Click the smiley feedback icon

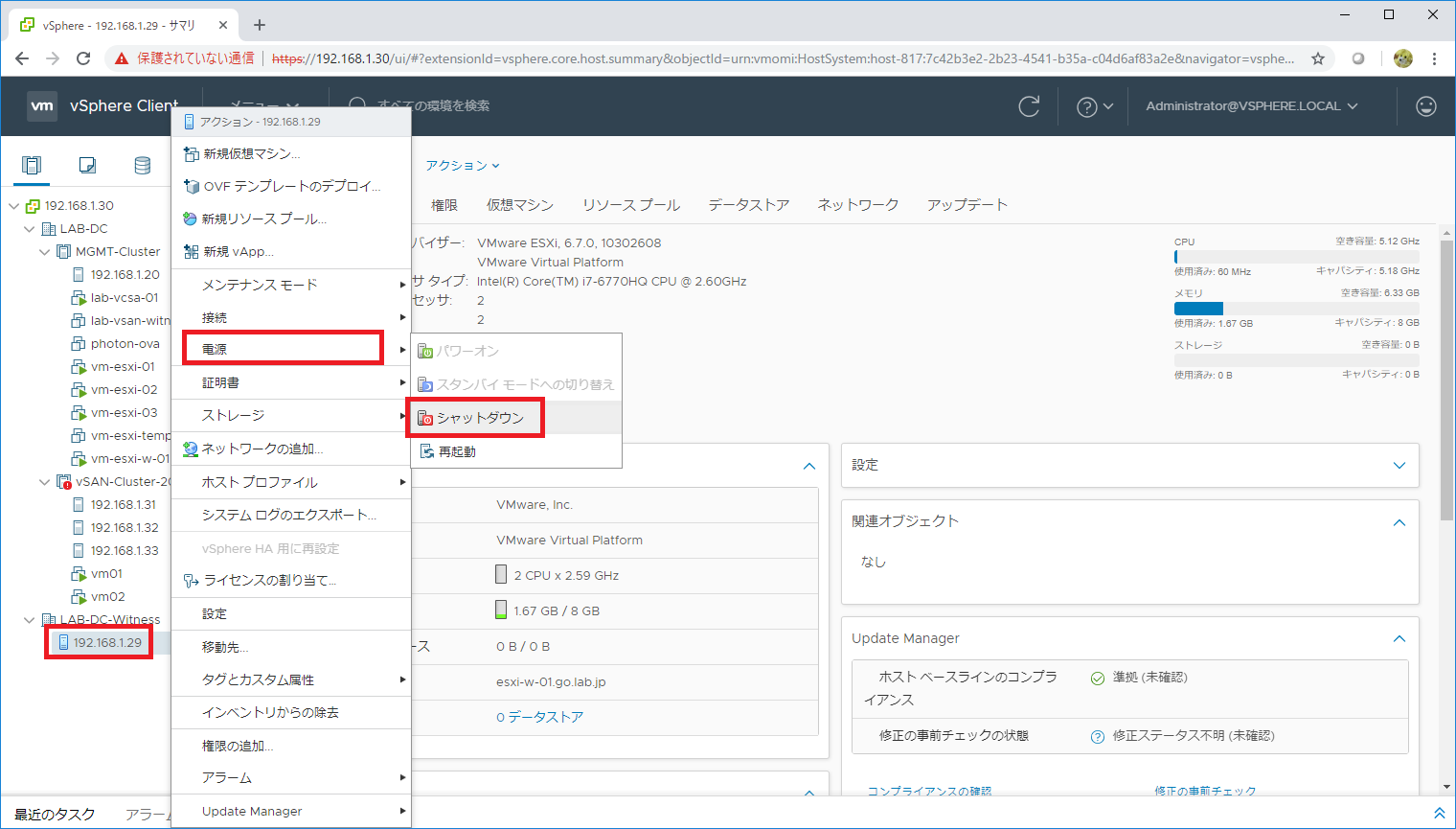[x=1426, y=106]
